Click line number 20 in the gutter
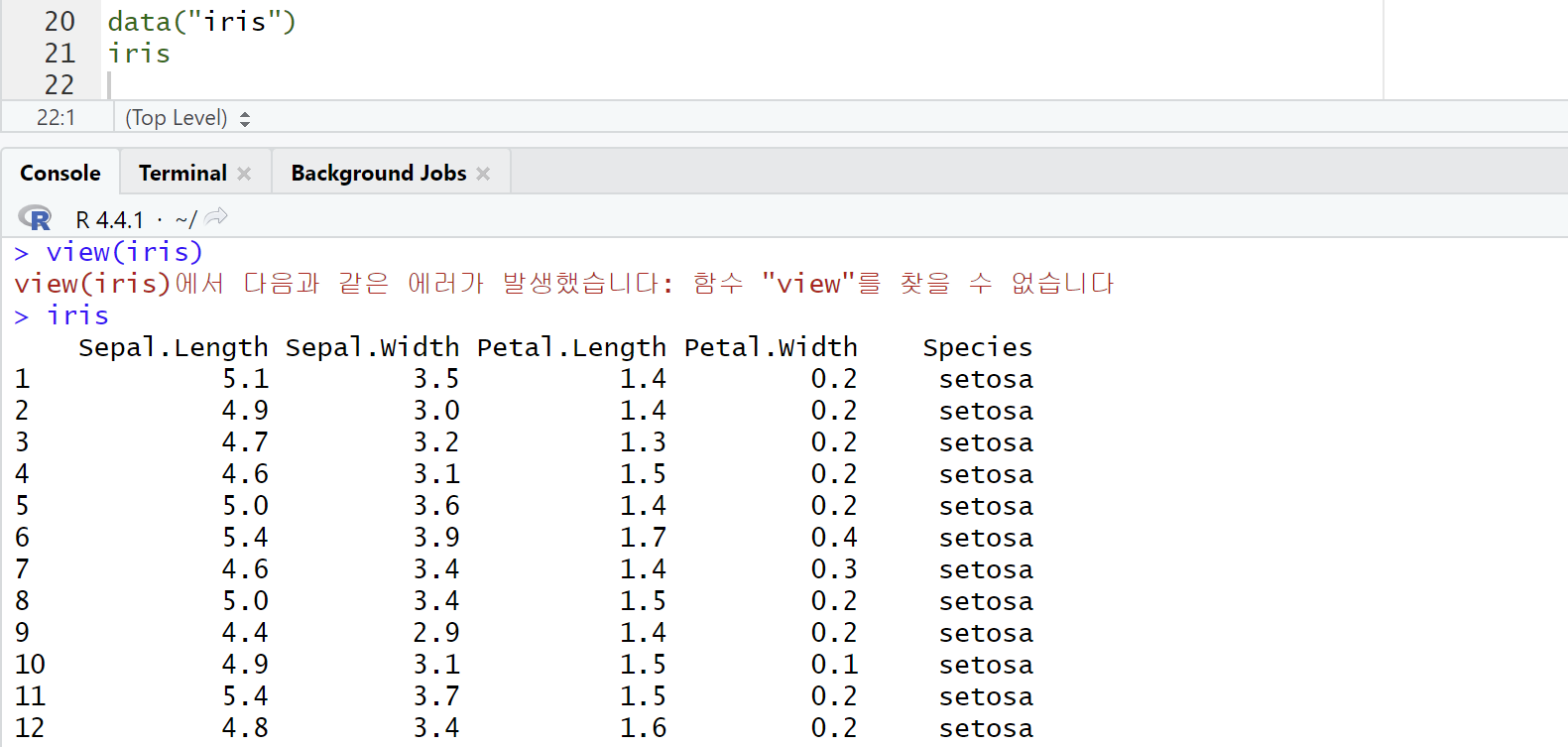The width and height of the screenshot is (1568, 747). tap(60, 22)
